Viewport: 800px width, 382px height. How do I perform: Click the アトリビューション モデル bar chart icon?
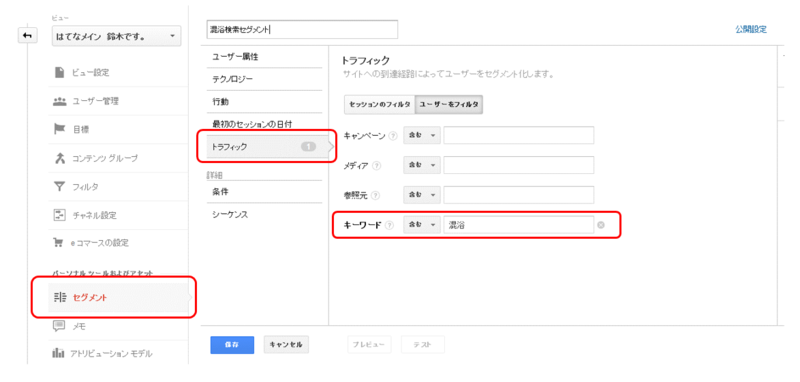coord(59,353)
